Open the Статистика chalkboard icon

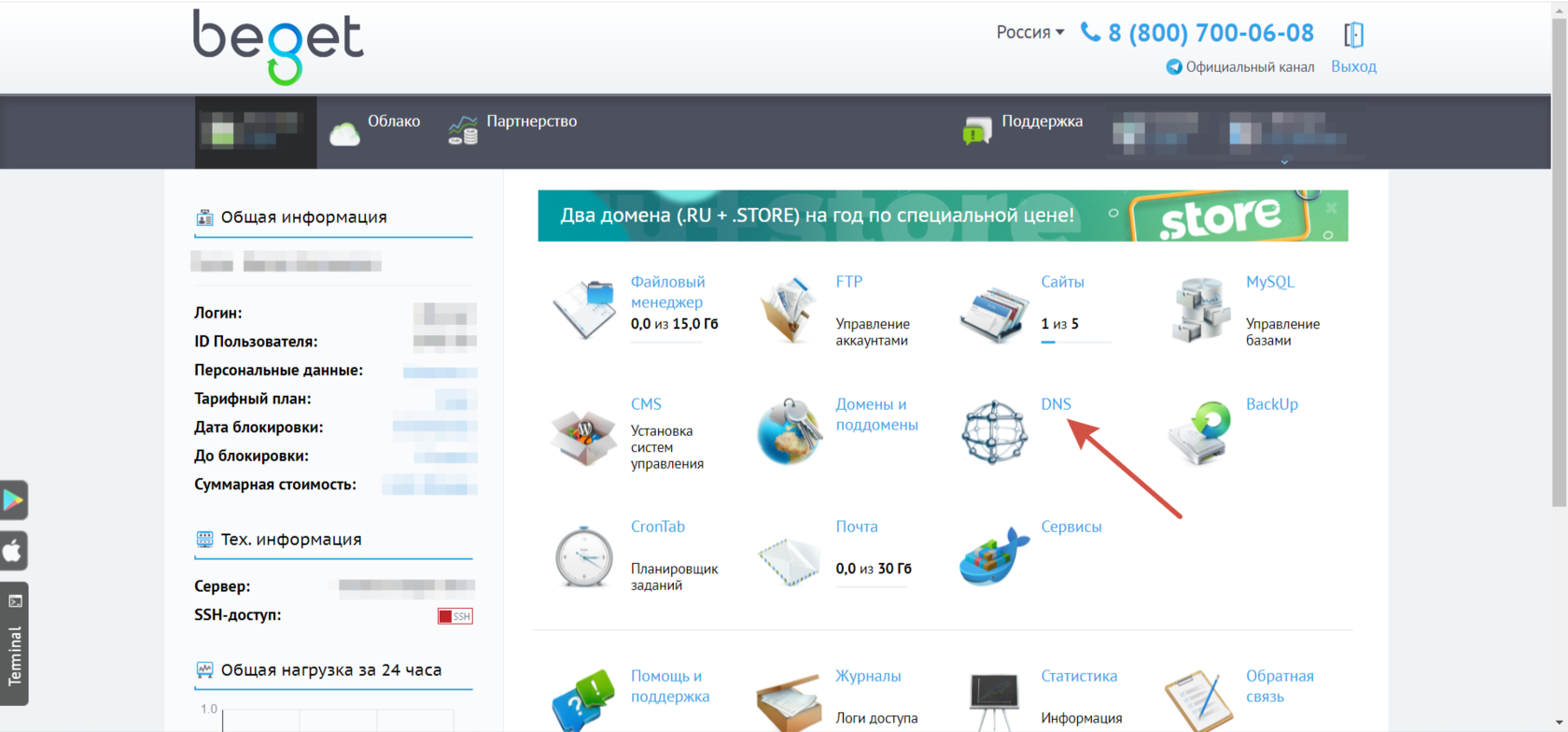pos(994,702)
